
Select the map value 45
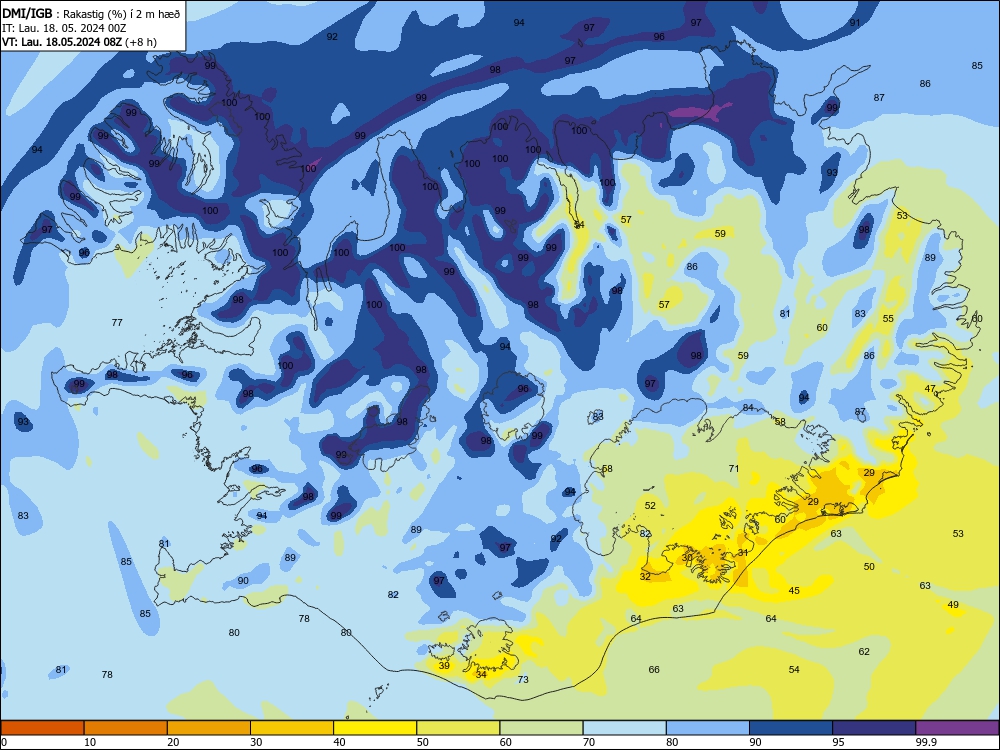point(794,591)
